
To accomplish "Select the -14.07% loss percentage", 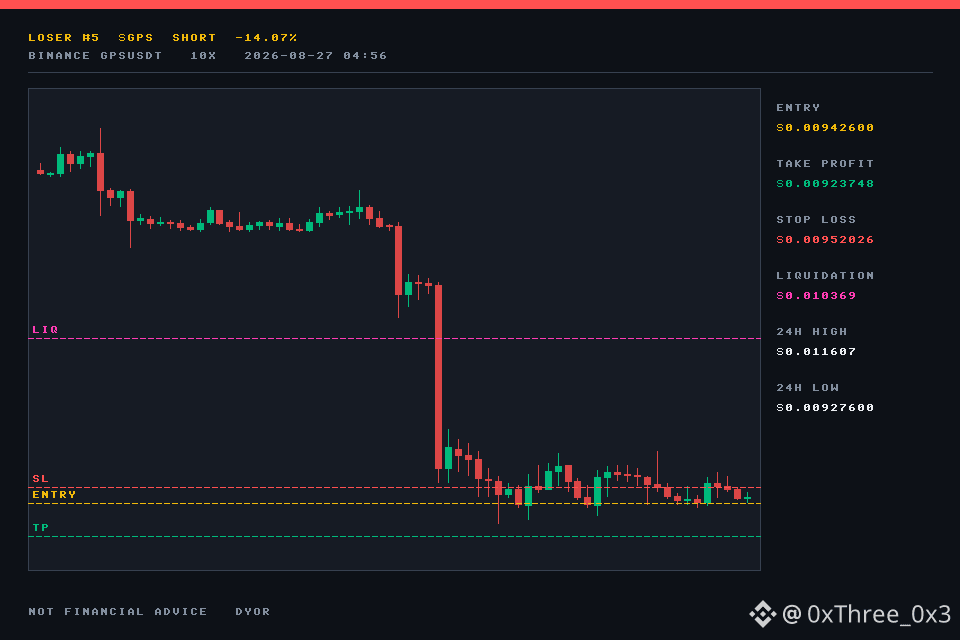I will coord(266,38).
